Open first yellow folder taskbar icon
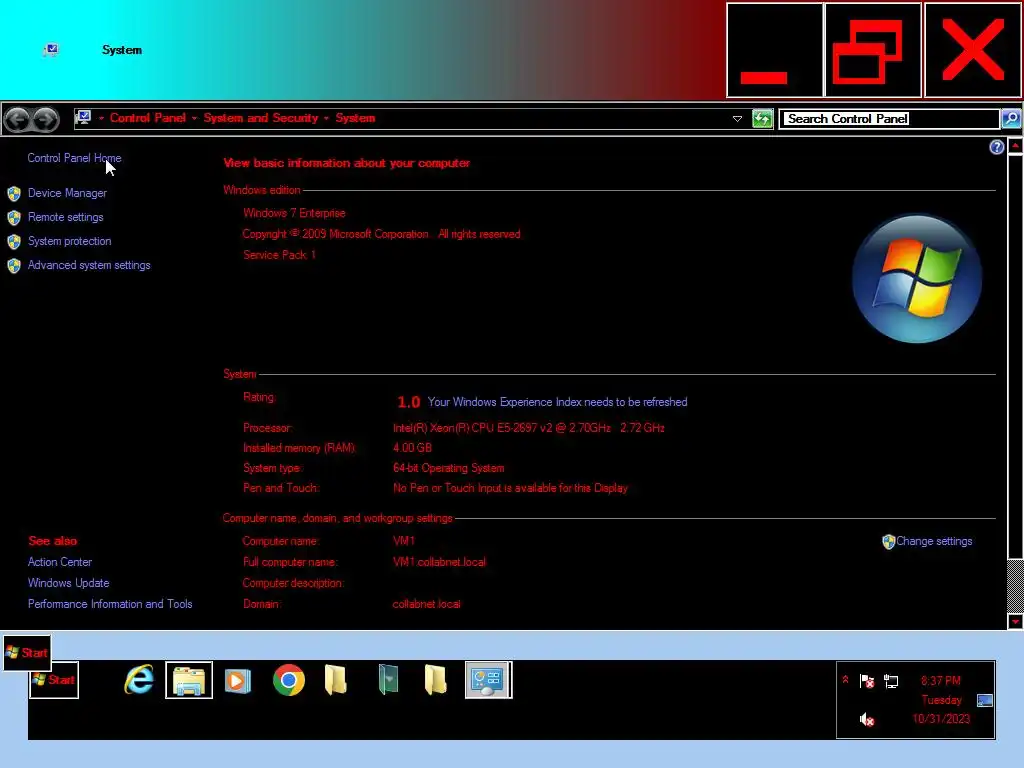This screenshot has height=768, width=1024. click(336, 680)
